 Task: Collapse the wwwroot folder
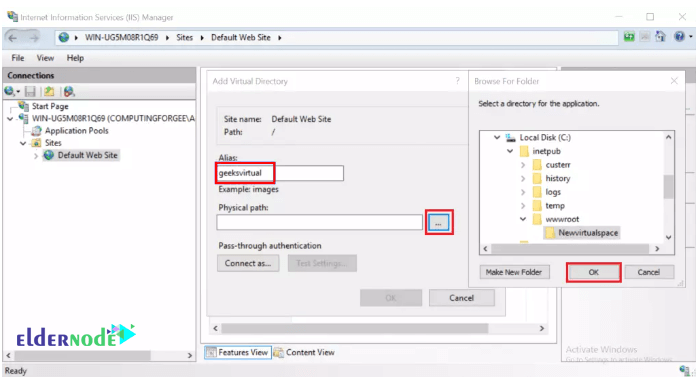point(523,219)
